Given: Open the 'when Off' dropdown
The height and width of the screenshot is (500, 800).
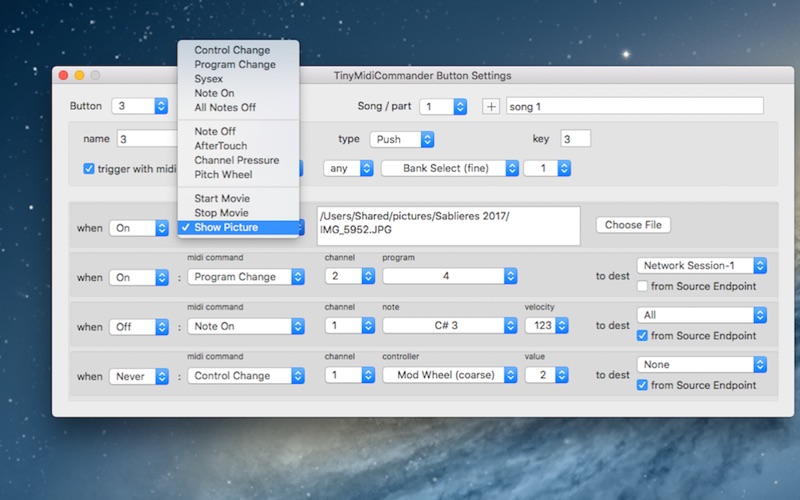Looking at the screenshot, I should 139,327.
